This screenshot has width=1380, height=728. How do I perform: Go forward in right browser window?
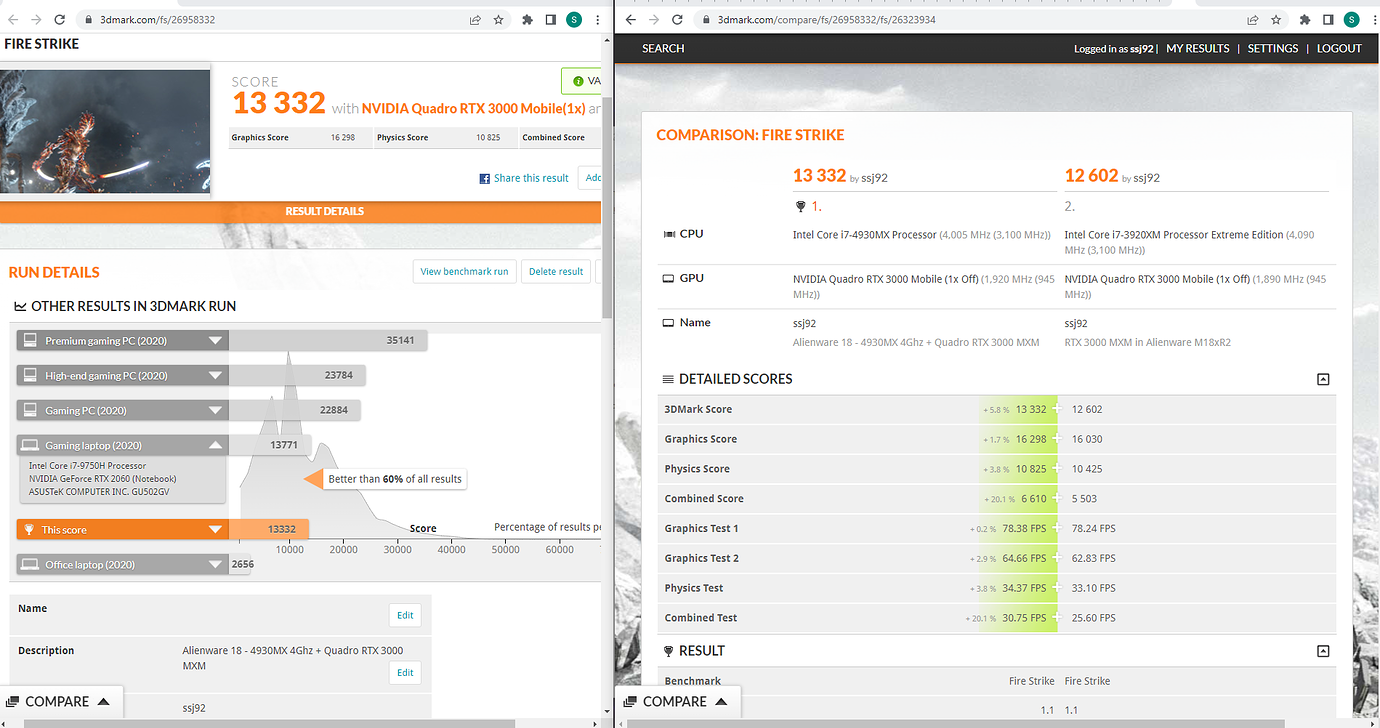click(x=654, y=19)
